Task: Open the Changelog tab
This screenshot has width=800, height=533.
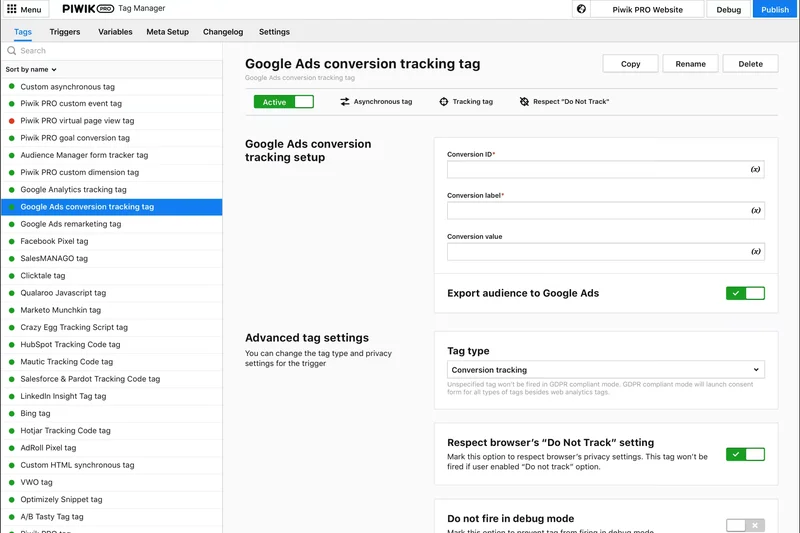Action: click(223, 32)
